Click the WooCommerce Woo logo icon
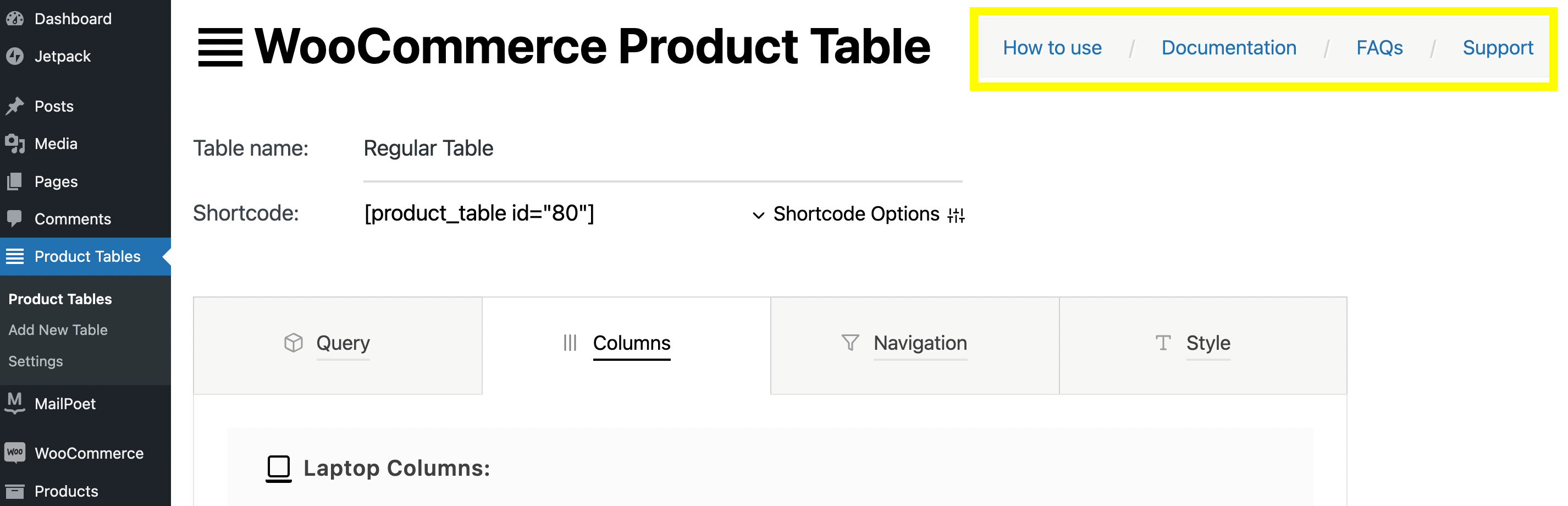The image size is (1568, 506). (15, 453)
